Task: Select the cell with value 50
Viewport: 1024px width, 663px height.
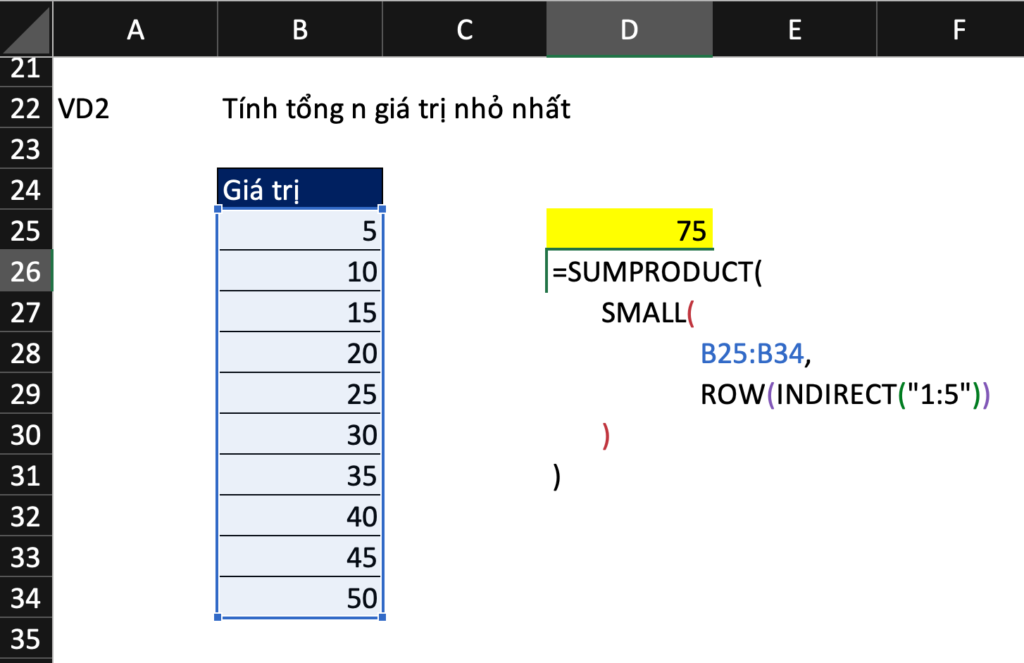Action: tap(299, 598)
